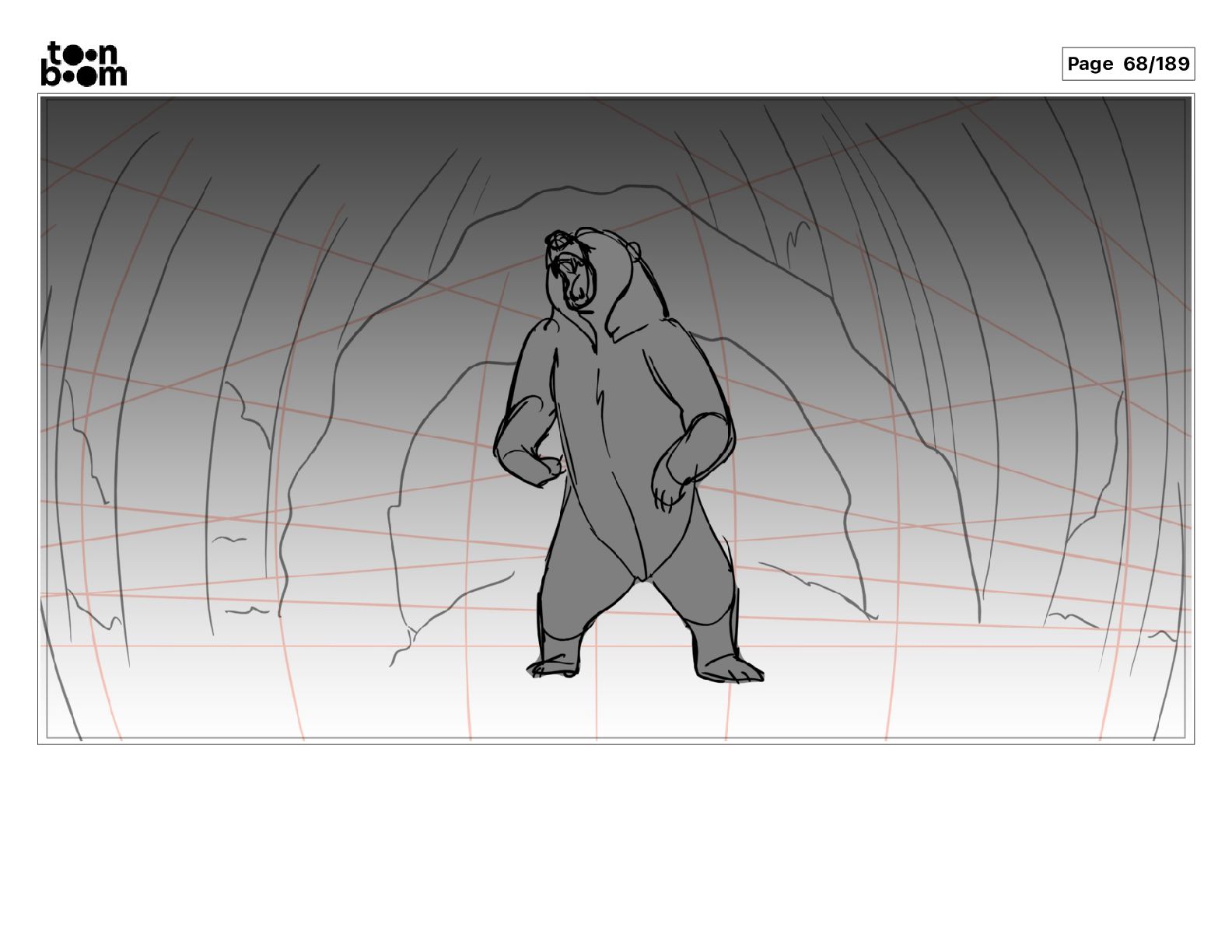Viewport: 1232px width, 952px height.
Task: Click the Toon Boom logo
Action: [x=83, y=64]
